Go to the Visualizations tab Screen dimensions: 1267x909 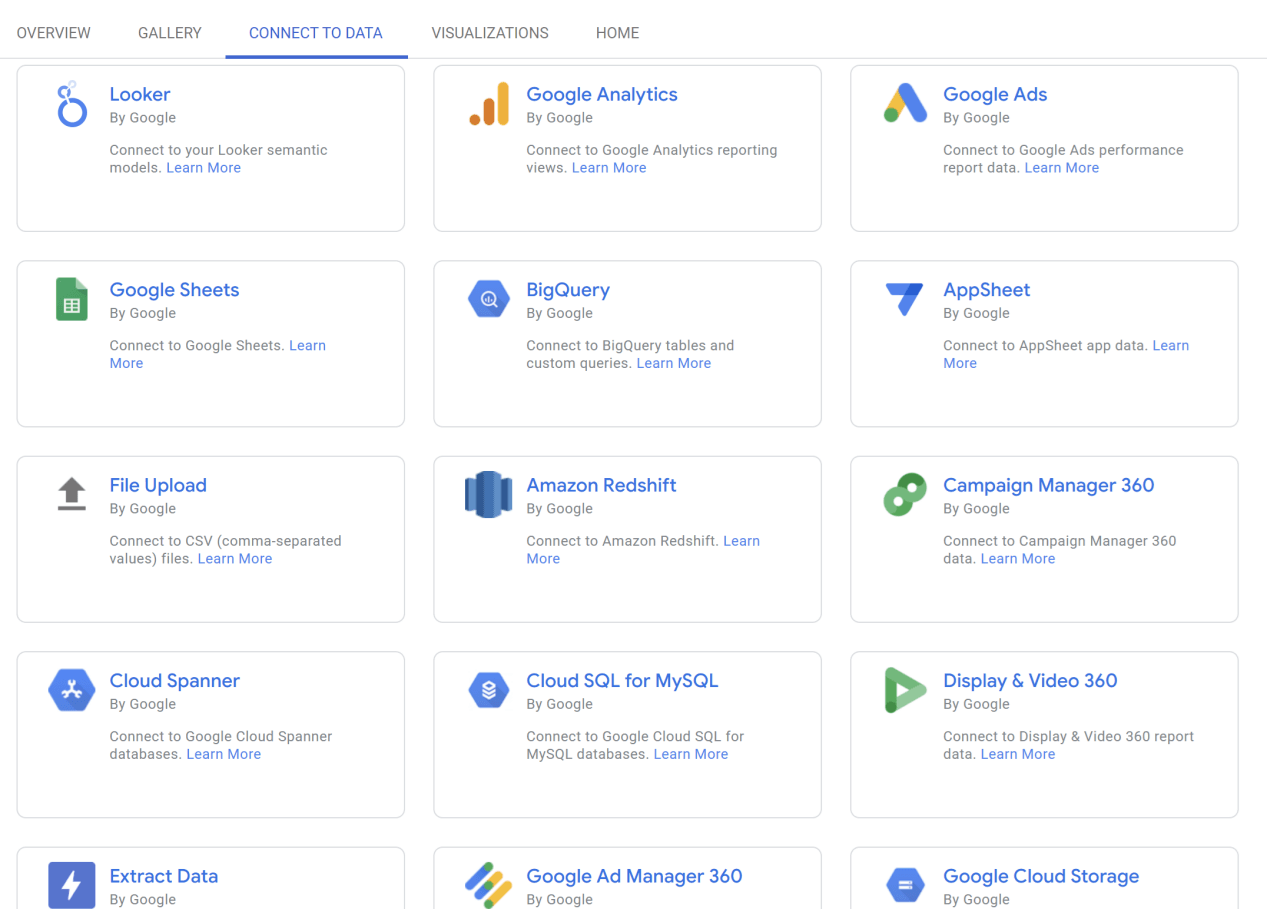(490, 33)
